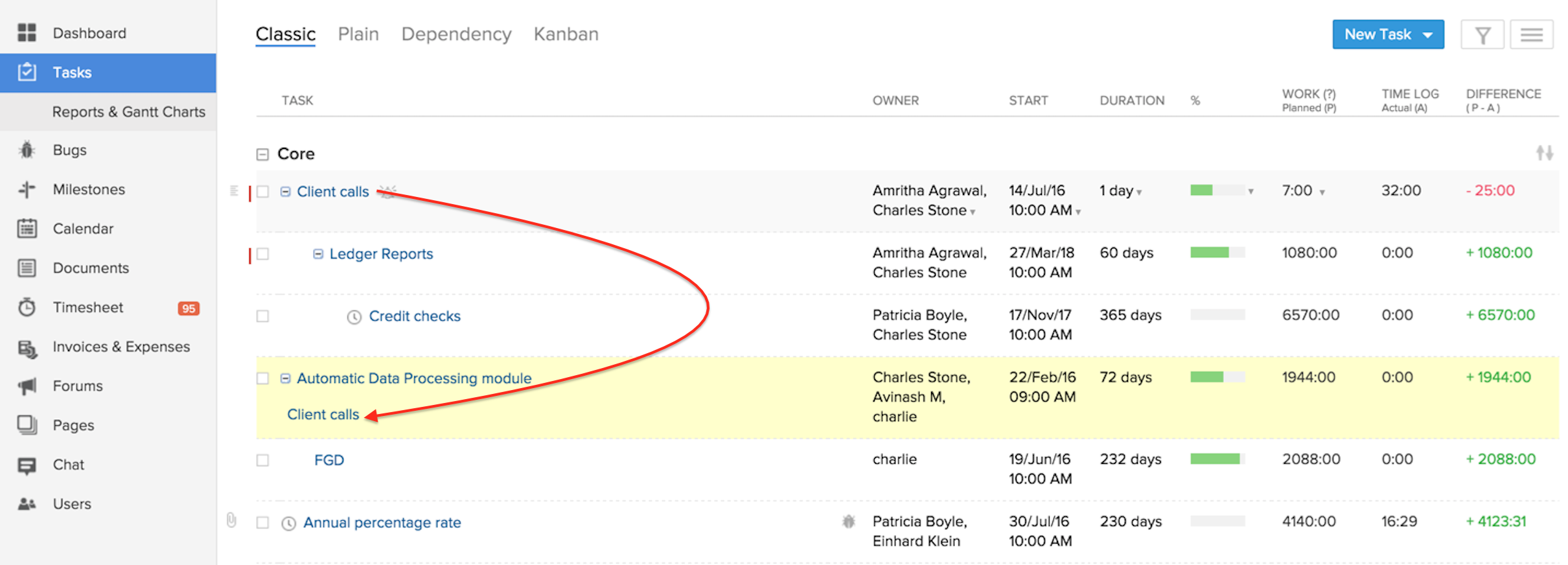
Task: Open Milestones via its signpost icon
Action: (x=27, y=190)
